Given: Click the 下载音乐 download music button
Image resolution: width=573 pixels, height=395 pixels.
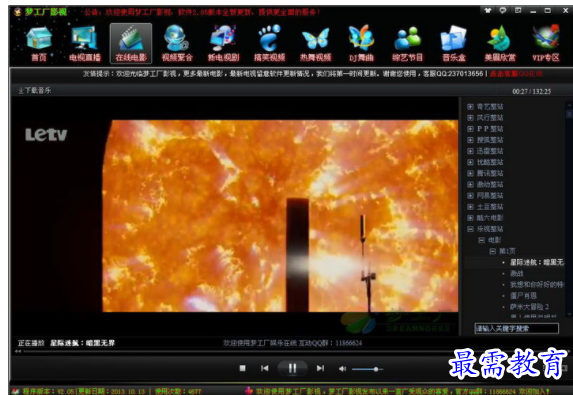Looking at the screenshot, I should pos(35,90).
